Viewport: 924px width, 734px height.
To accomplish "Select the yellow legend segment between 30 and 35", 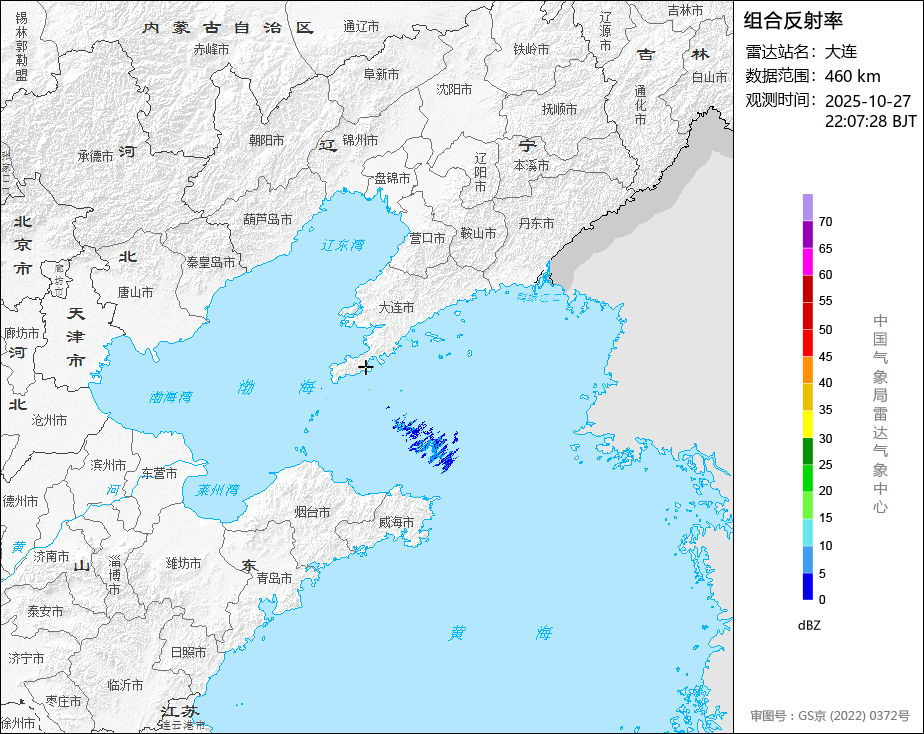I will 807,424.
